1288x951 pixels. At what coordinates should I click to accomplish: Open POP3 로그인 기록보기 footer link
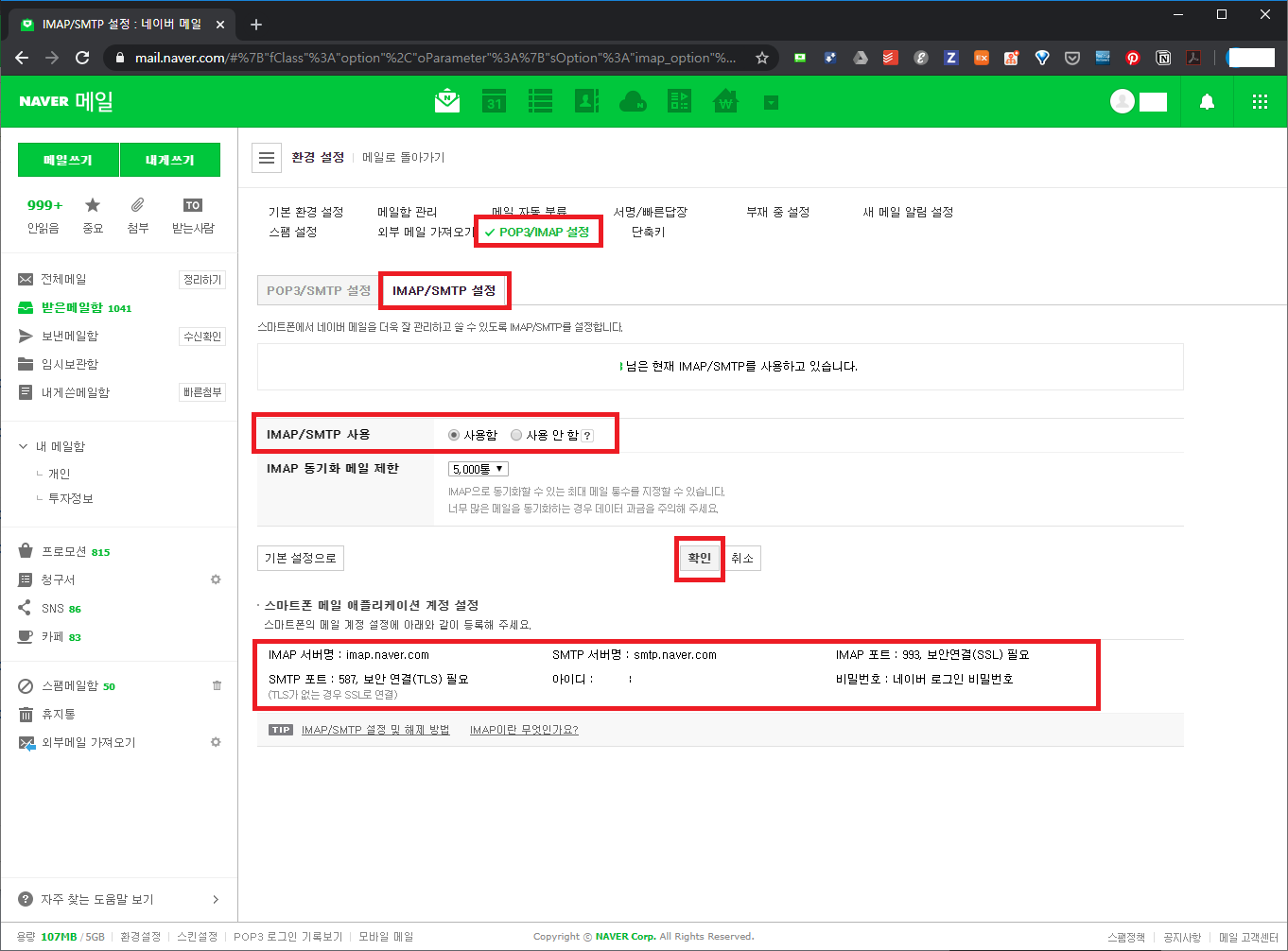click(287, 937)
